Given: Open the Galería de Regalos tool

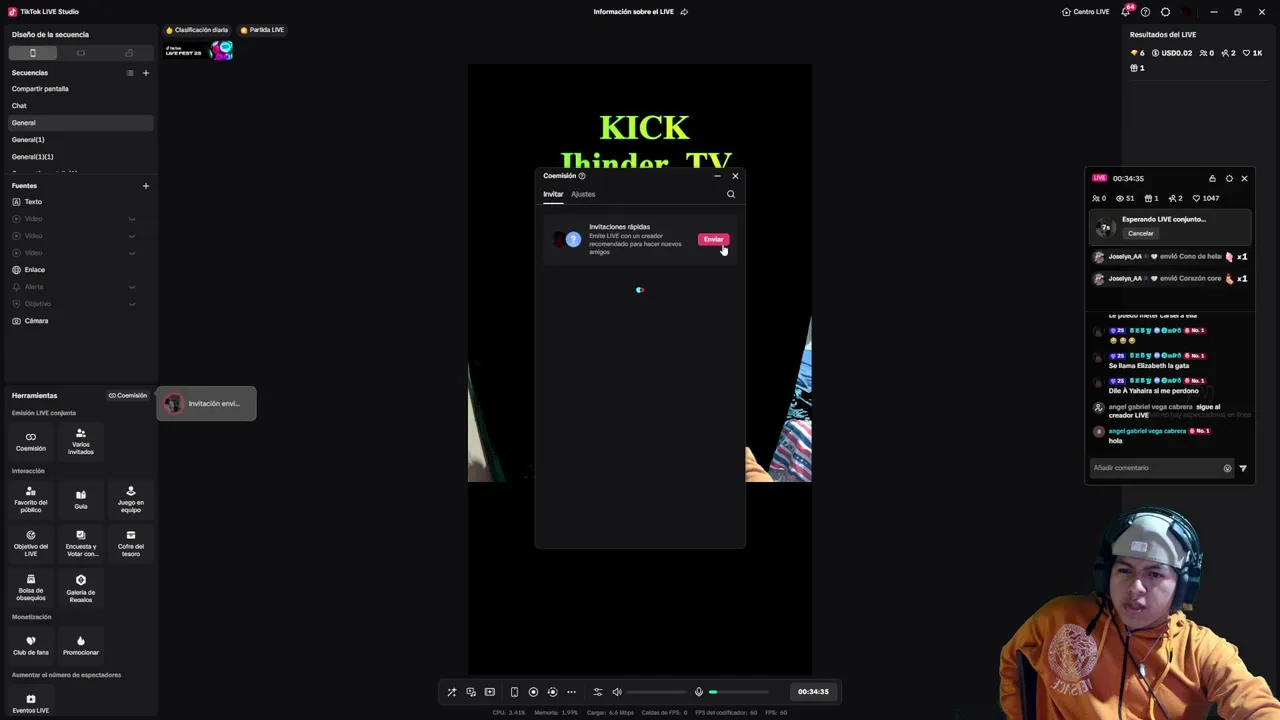Looking at the screenshot, I should tap(81, 588).
